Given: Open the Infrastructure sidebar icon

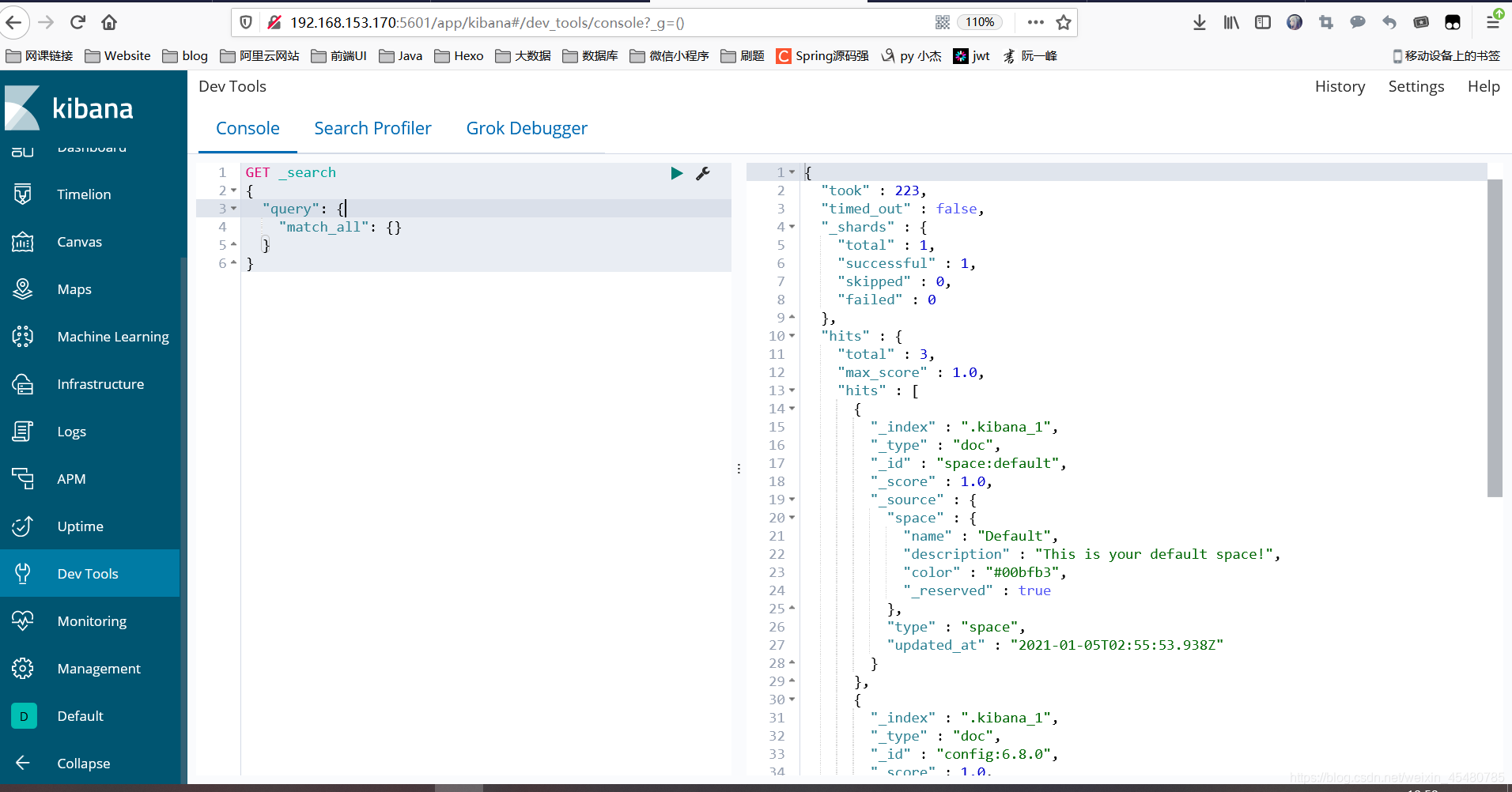Looking at the screenshot, I should (x=23, y=384).
